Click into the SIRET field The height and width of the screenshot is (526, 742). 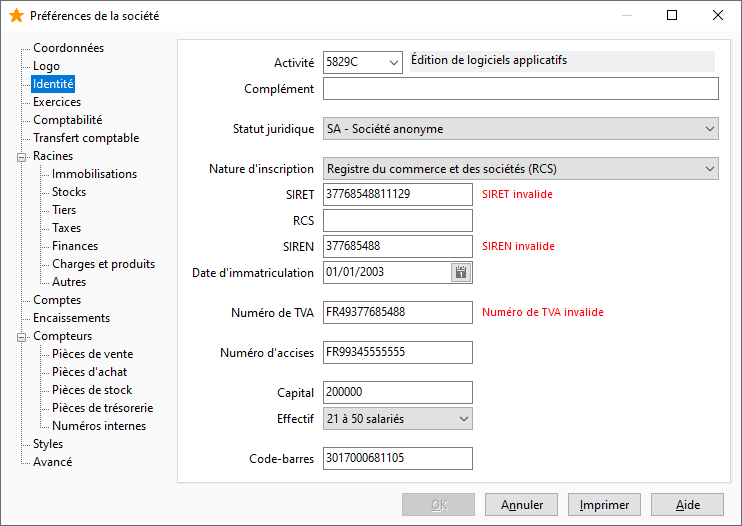[x=398, y=194]
